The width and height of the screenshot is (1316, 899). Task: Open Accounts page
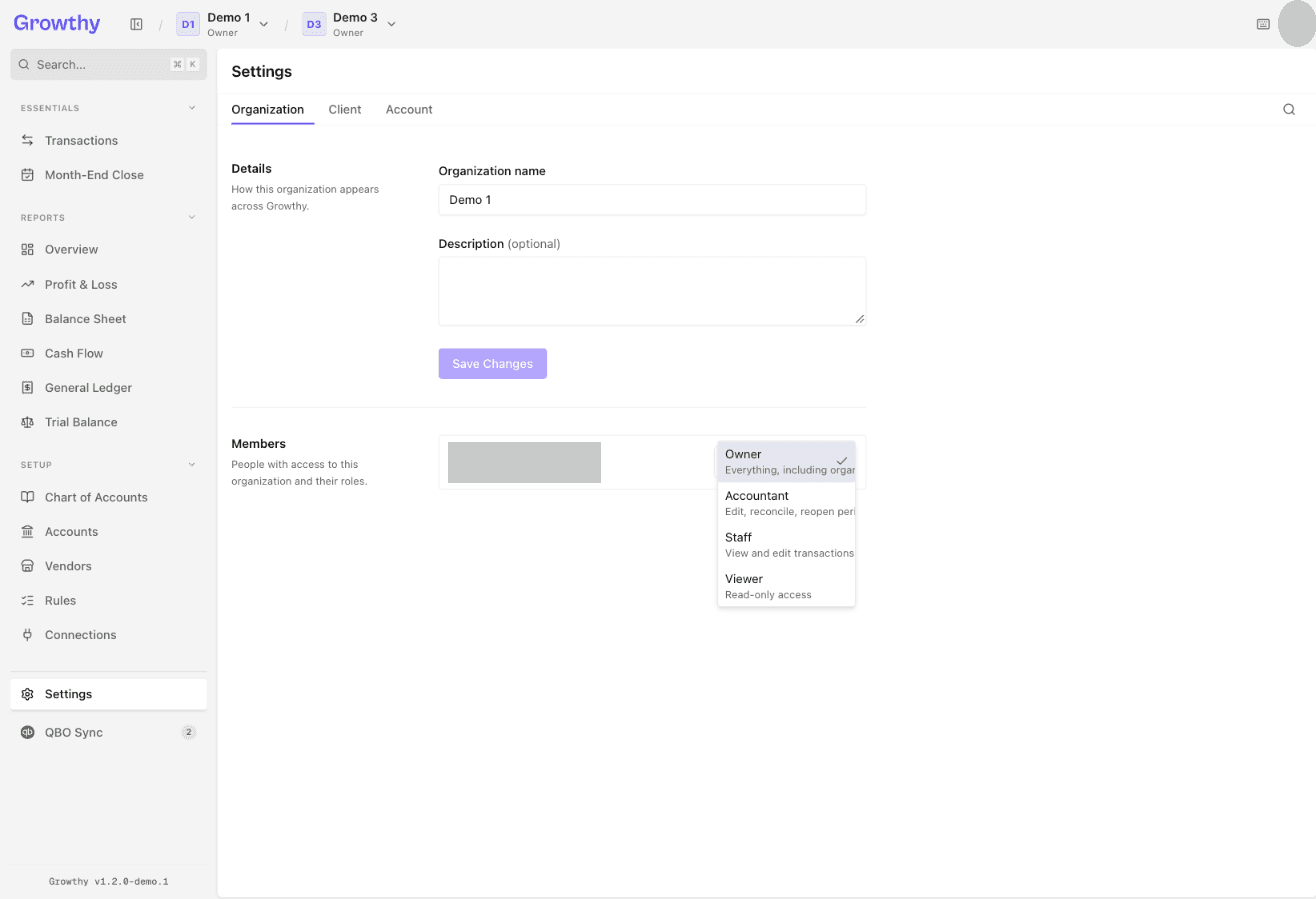(109, 532)
